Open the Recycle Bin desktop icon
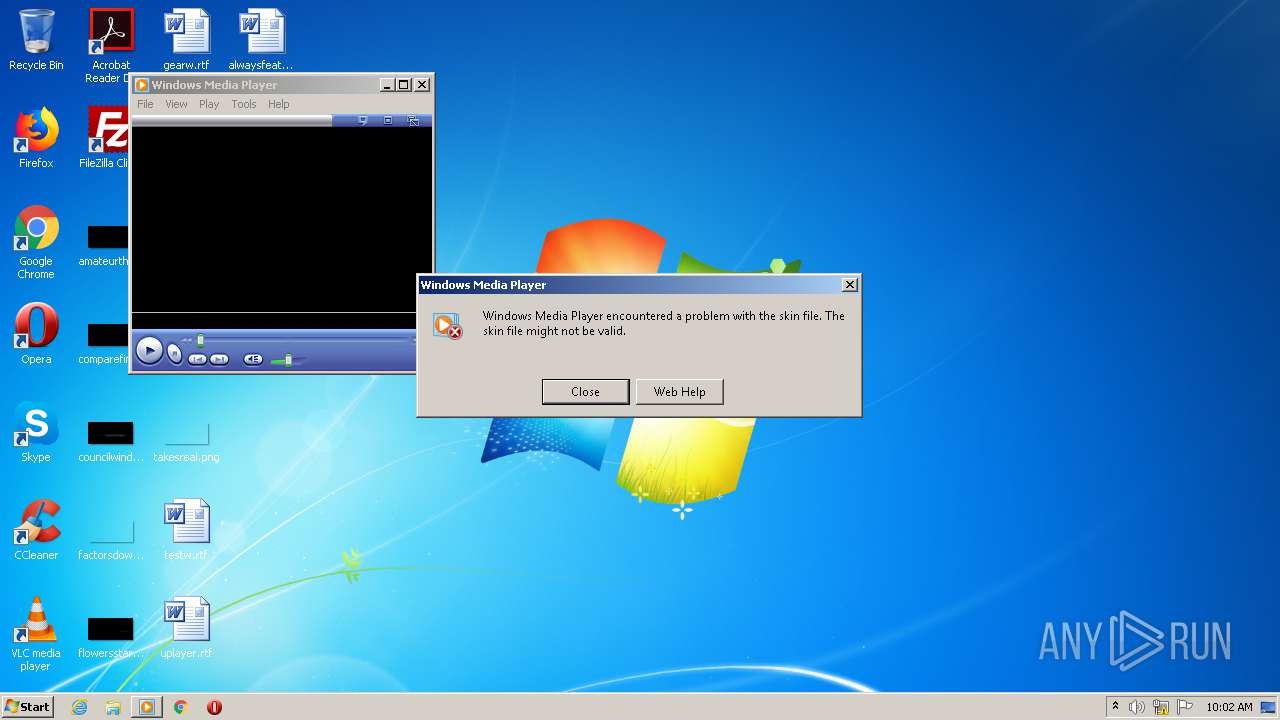Image resolution: width=1280 pixels, height=720 pixels. click(x=36, y=40)
